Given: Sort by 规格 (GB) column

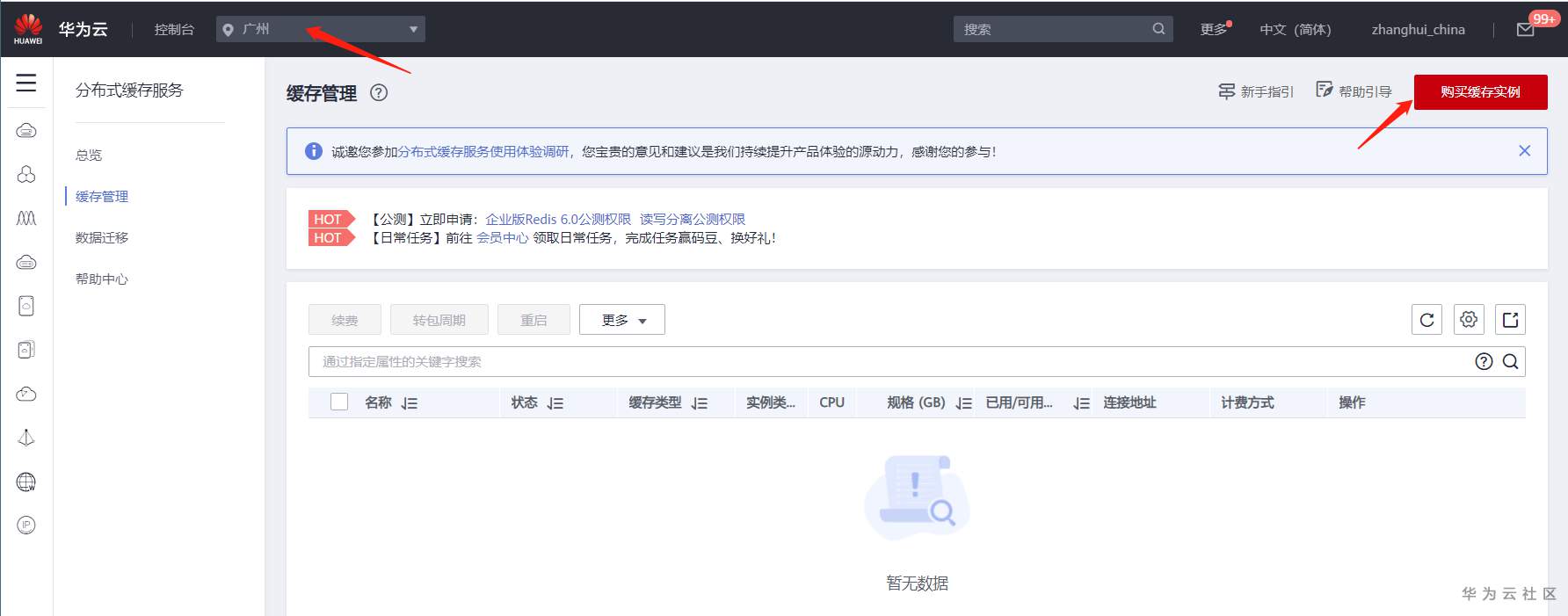Looking at the screenshot, I should [x=964, y=403].
